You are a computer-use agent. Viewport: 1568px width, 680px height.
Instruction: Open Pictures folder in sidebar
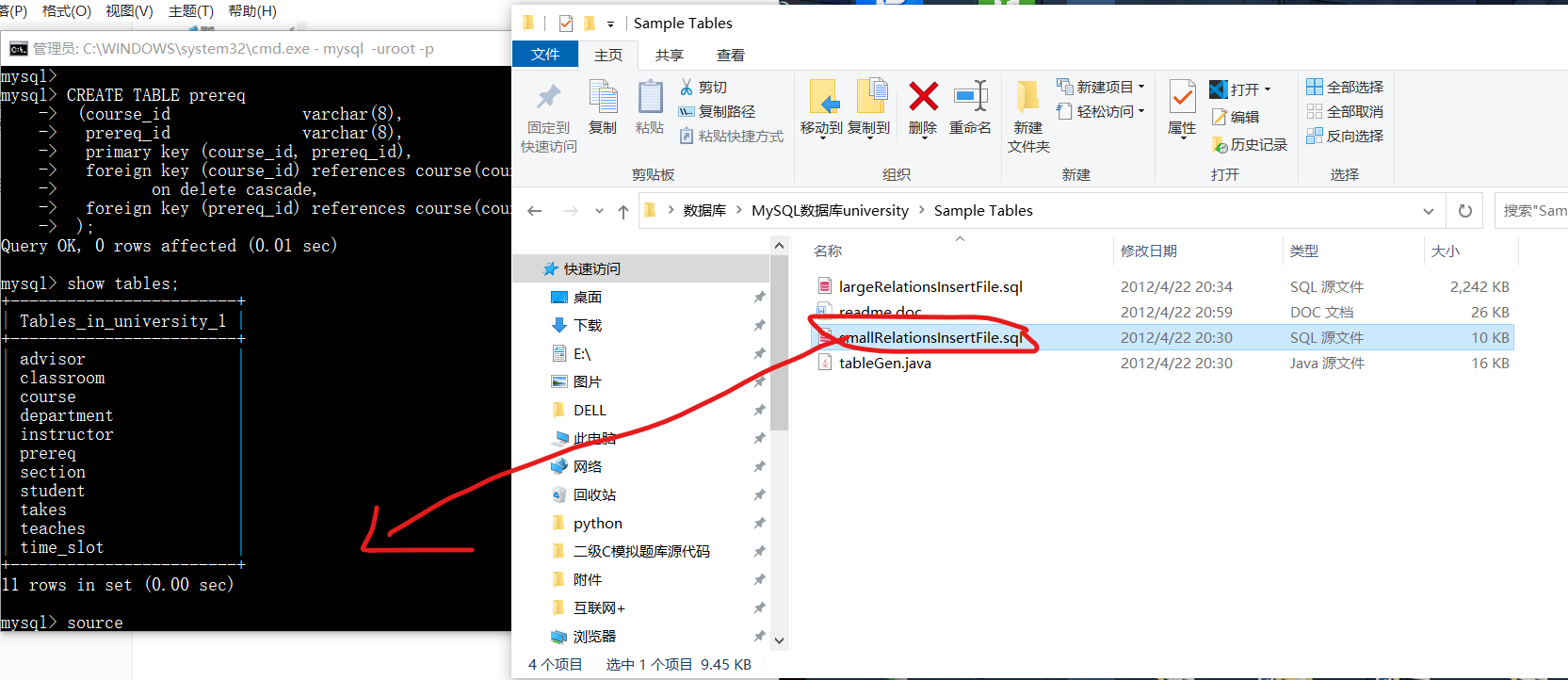pos(576,381)
